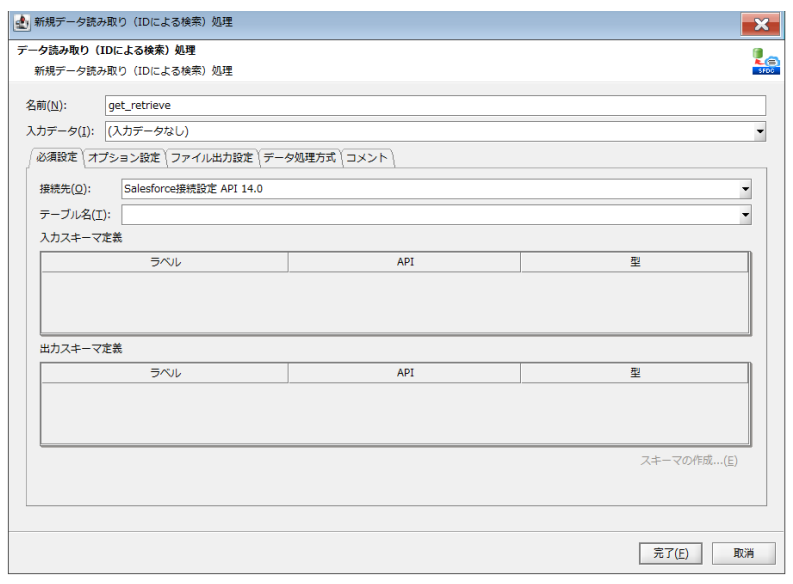
Task: Click the 接続先(O) label
Action: 65,189
